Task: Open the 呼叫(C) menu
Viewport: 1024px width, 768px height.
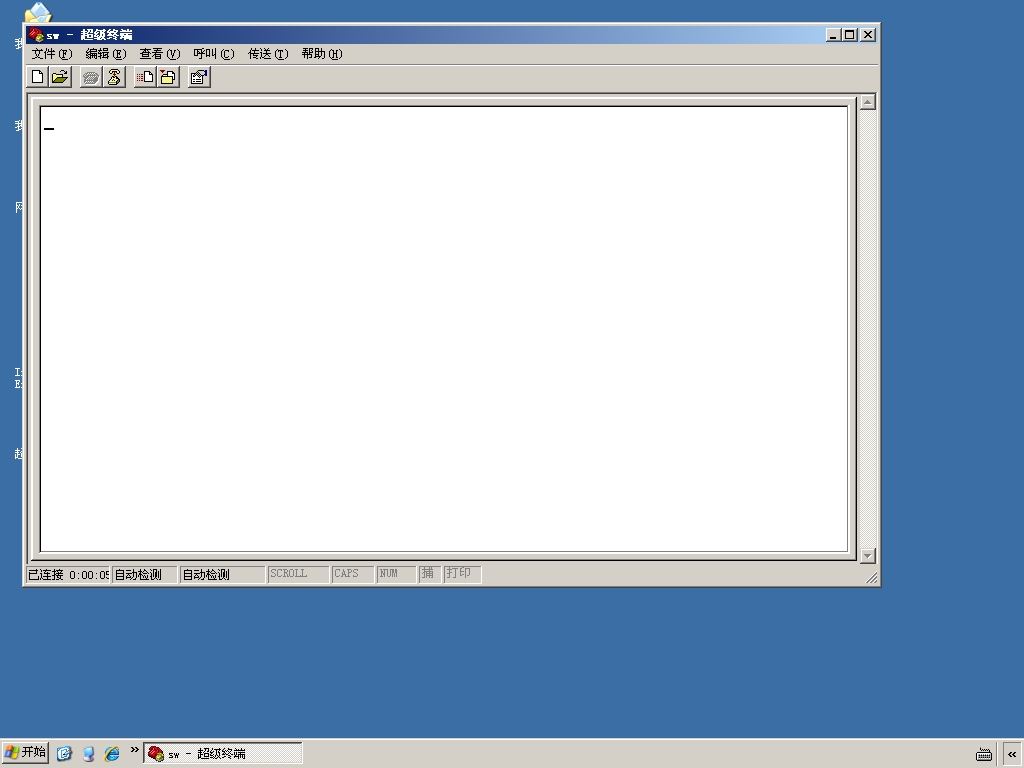Action: pos(214,54)
